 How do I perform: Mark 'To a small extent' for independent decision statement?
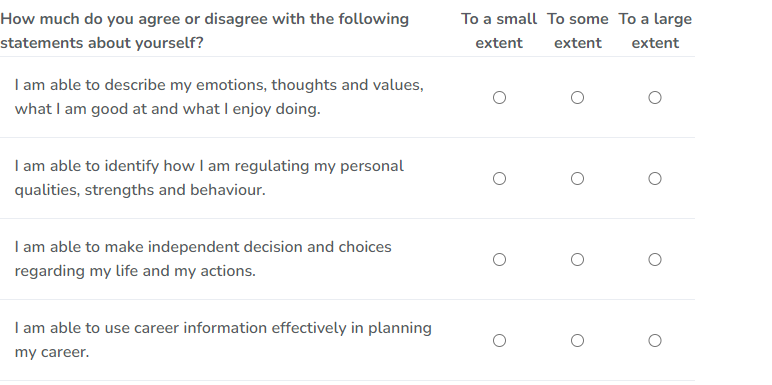499,259
